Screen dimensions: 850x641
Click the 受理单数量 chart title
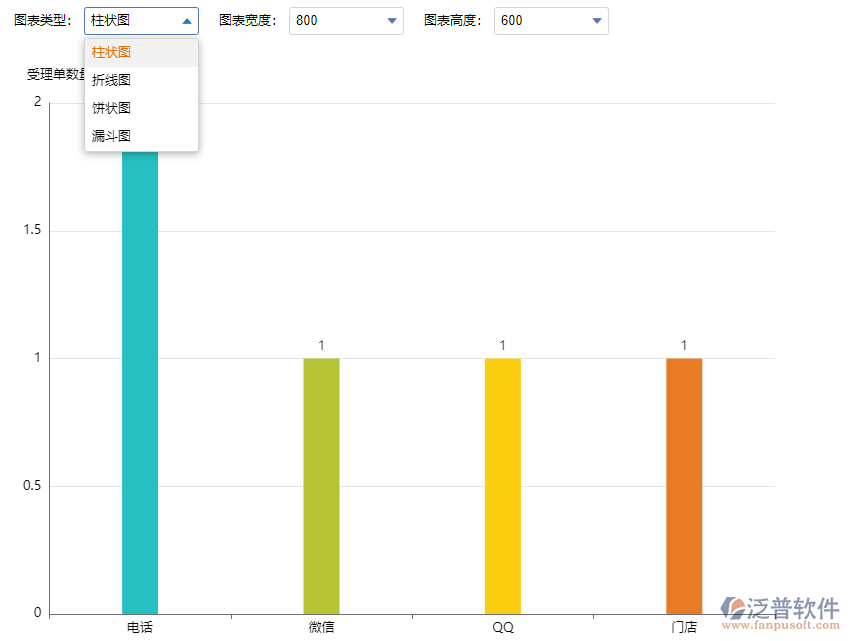click(x=52, y=72)
